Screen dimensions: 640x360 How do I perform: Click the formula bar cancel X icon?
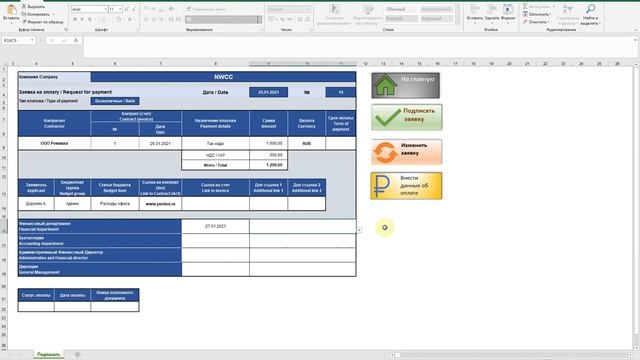pos(52,40)
